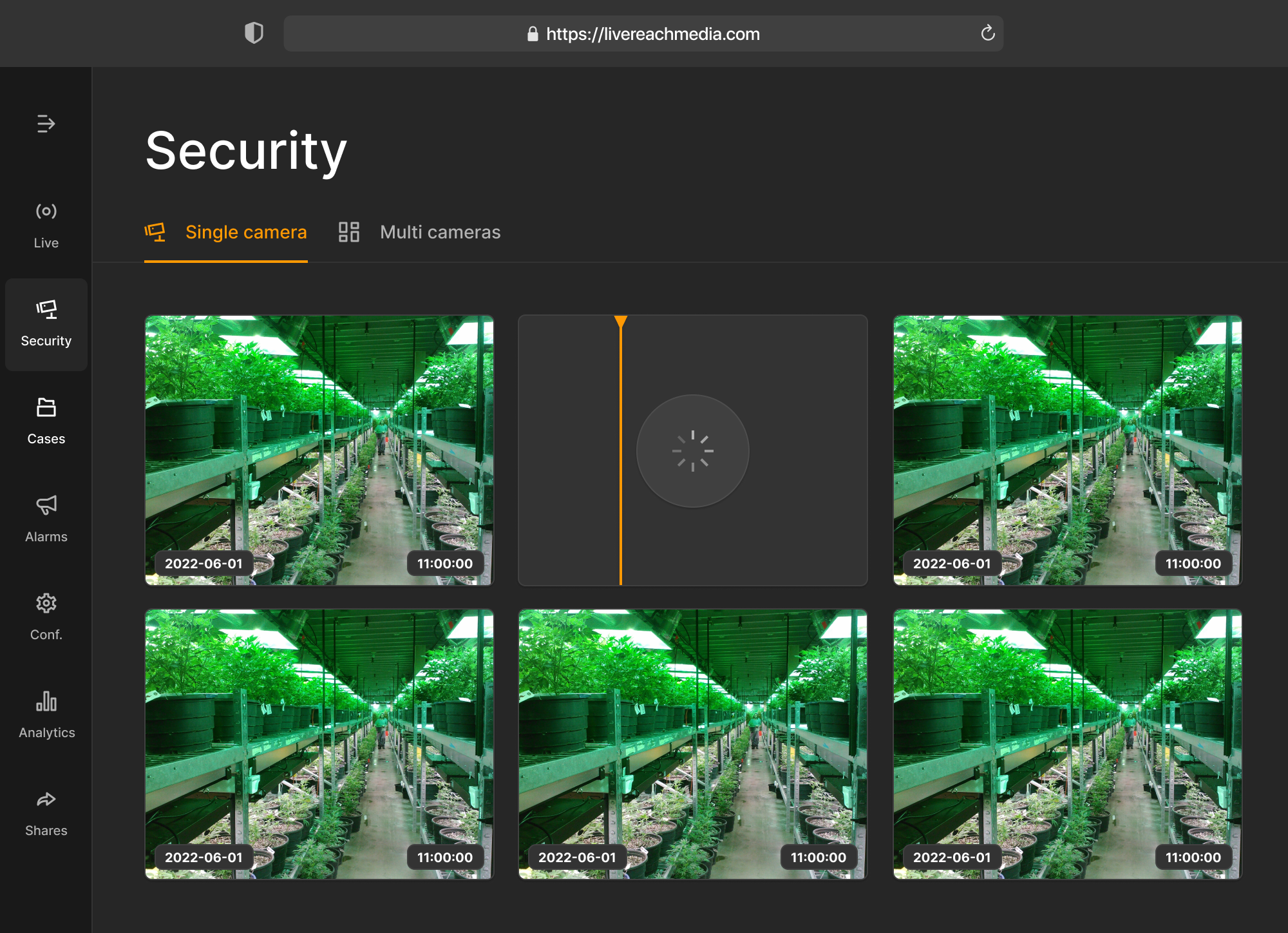Click the 2022-06-01 date badge on top-right thumbnail
1288x933 pixels.
(x=952, y=564)
